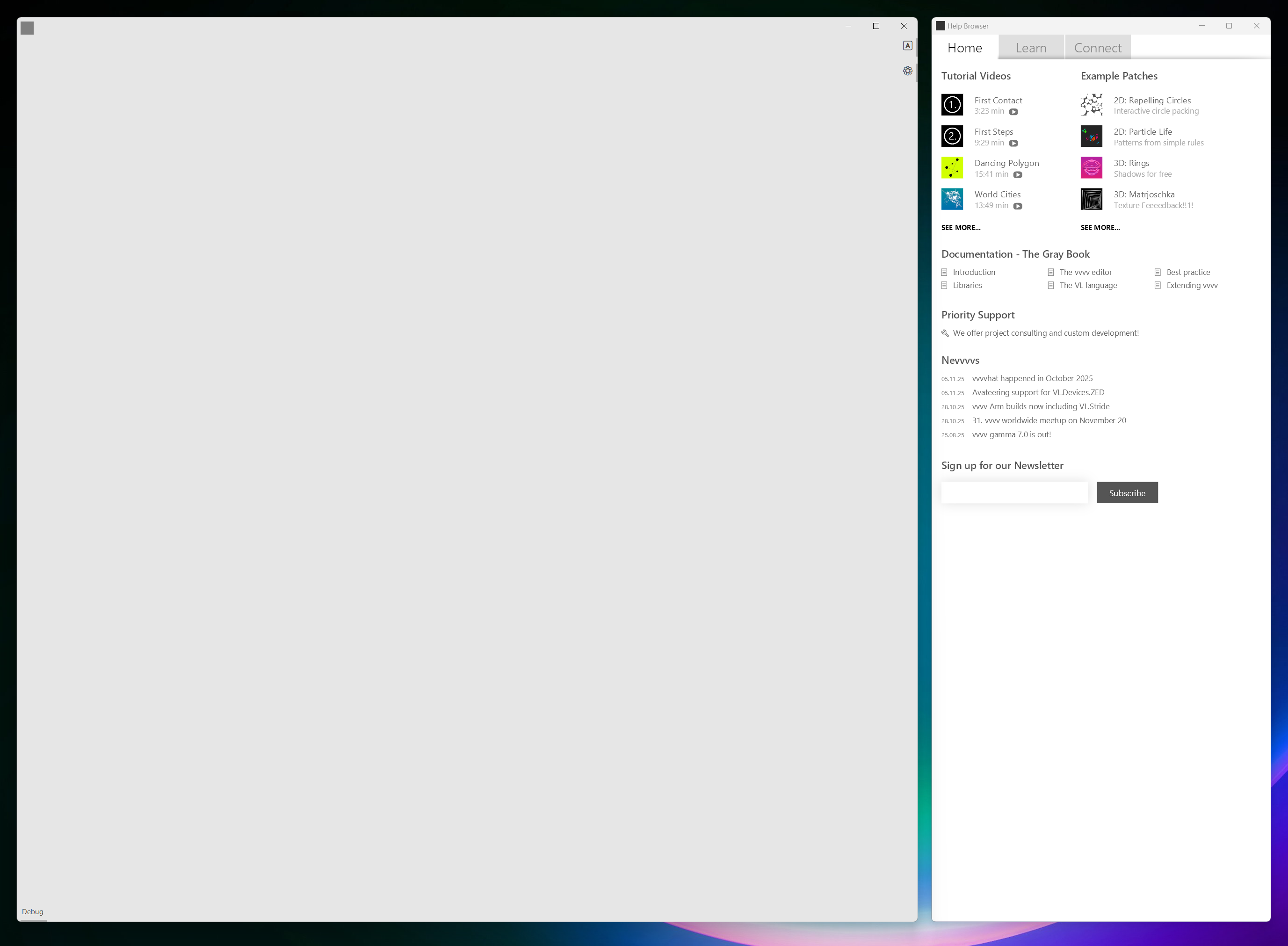
Task: Click the World Cities play icon
Action: coord(1017,206)
